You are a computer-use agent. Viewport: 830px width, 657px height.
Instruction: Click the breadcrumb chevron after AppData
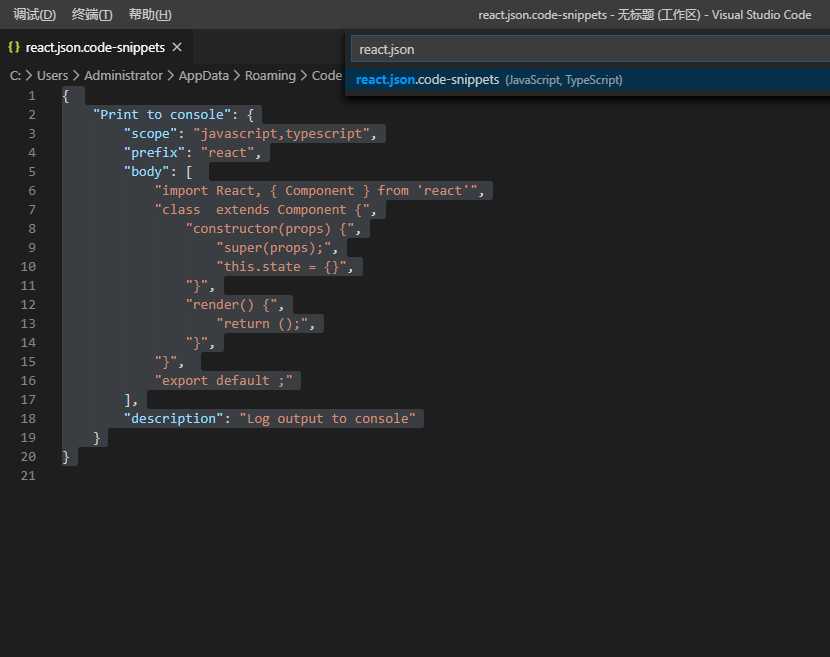tap(237, 76)
